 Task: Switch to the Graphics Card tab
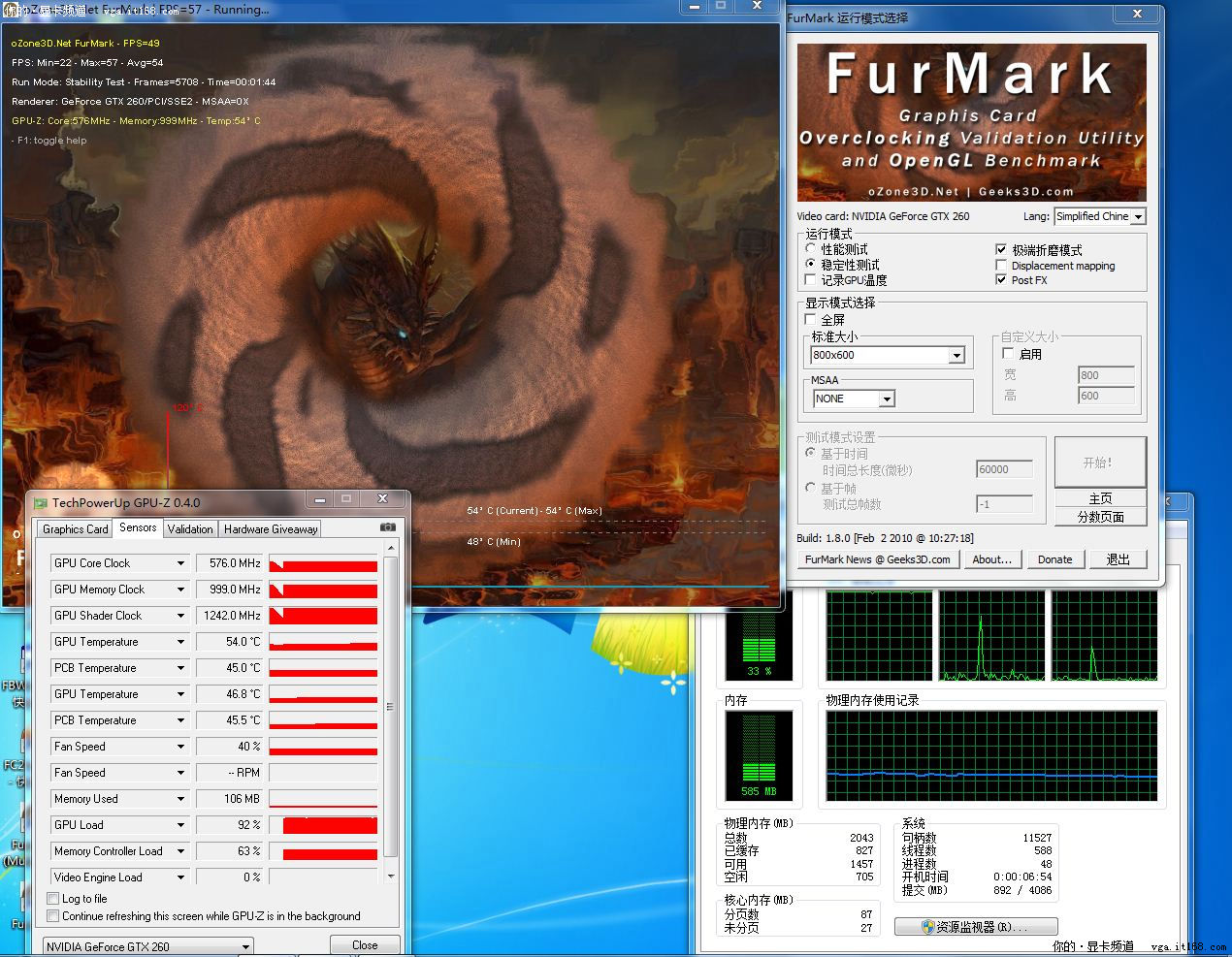(x=75, y=528)
